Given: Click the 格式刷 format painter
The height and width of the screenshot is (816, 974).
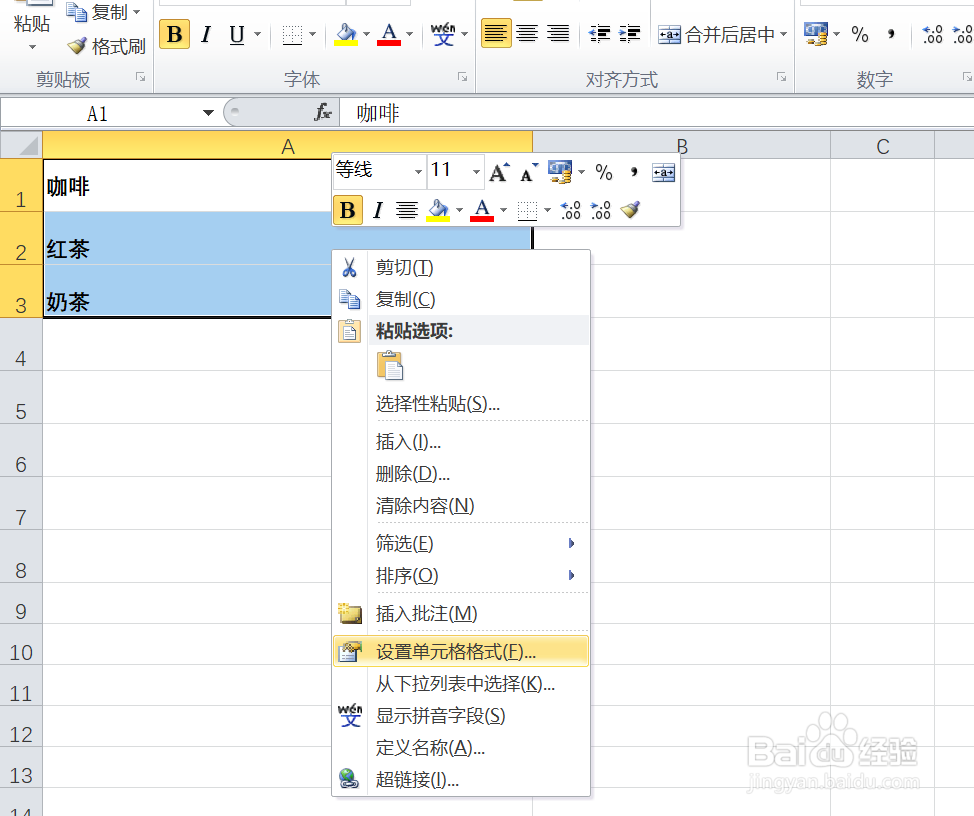Looking at the screenshot, I should 106,46.
